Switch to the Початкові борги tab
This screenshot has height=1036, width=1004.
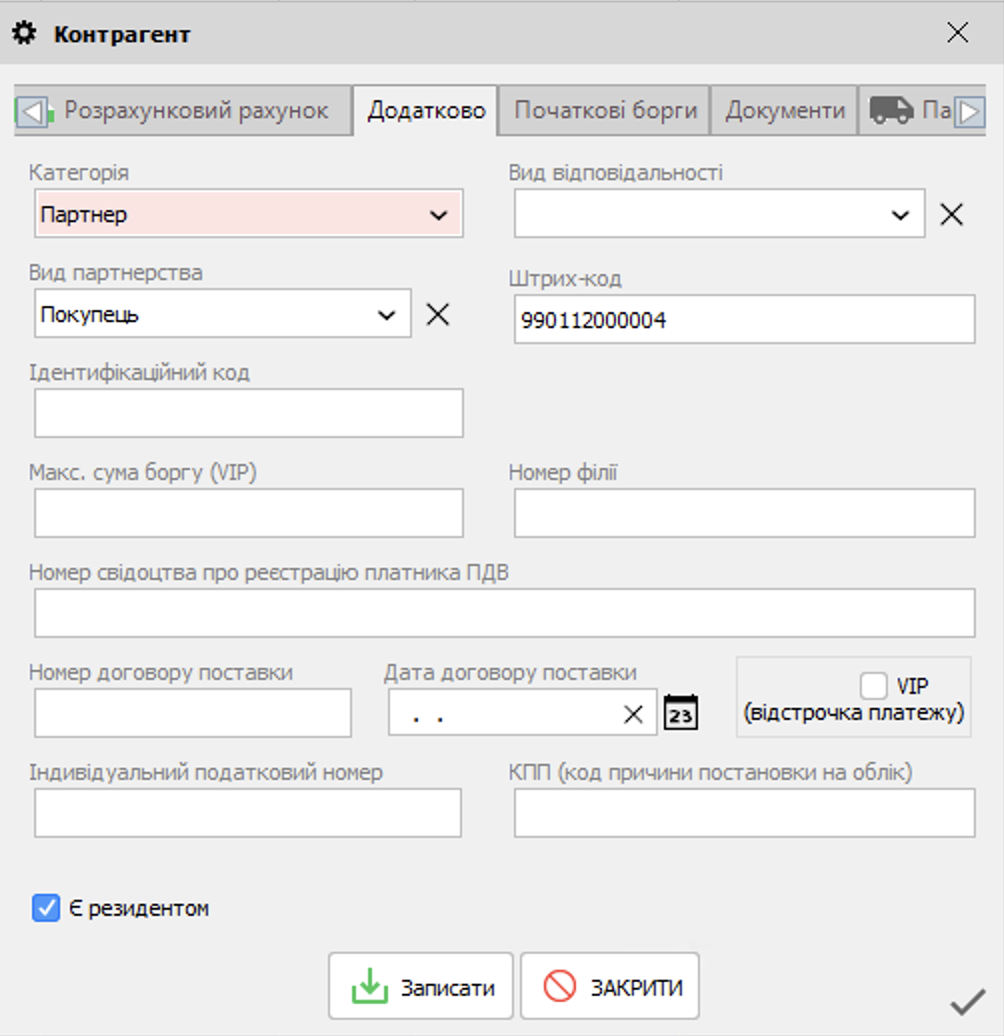tap(605, 110)
